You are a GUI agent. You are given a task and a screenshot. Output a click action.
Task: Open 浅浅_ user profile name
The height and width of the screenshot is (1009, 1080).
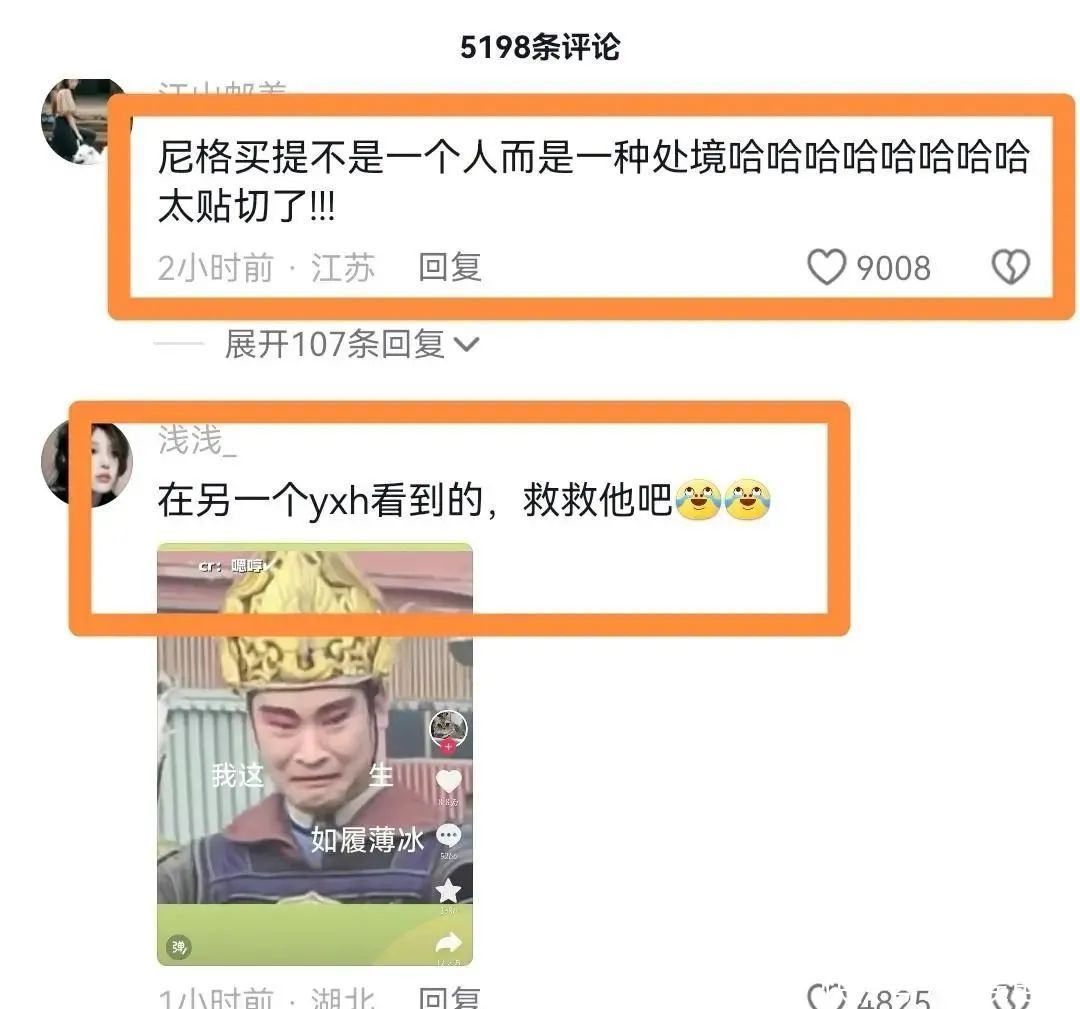click(197, 440)
